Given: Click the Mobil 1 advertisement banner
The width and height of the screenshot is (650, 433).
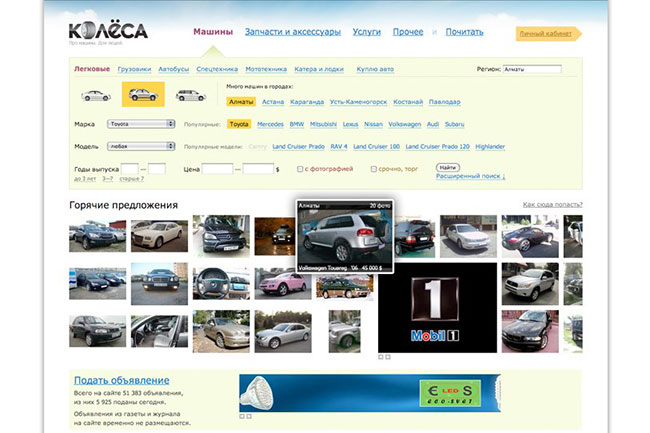Looking at the screenshot, I should tap(437, 308).
